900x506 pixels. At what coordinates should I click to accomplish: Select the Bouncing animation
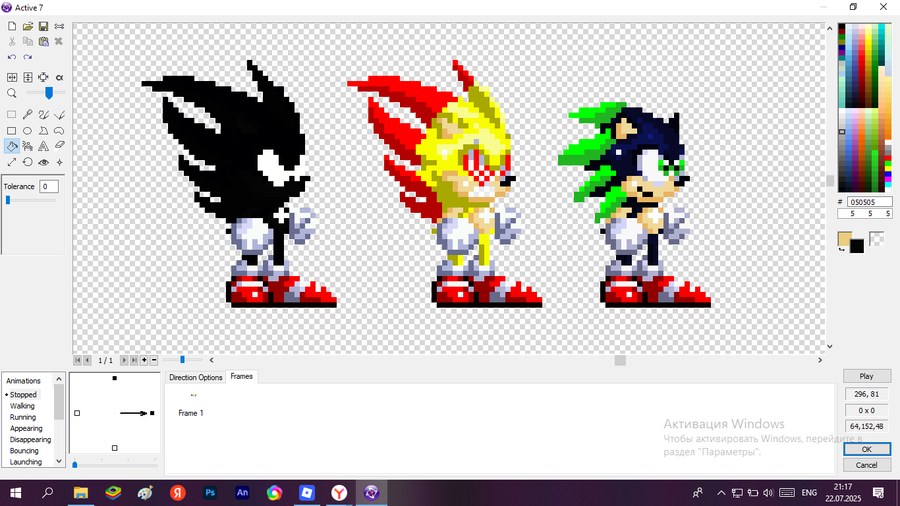24,451
